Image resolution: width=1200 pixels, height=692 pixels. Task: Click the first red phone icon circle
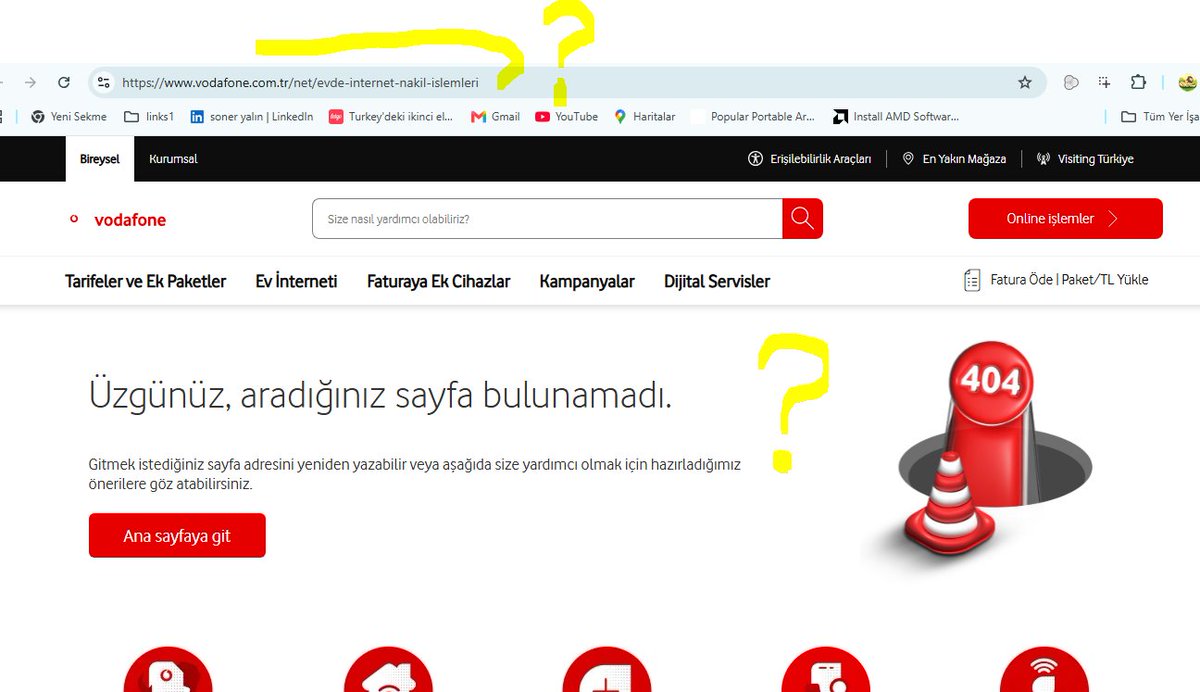(168, 670)
